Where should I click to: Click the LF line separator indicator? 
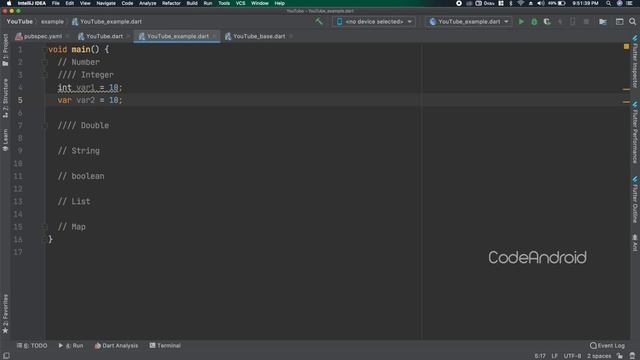pyautogui.click(x=554, y=356)
